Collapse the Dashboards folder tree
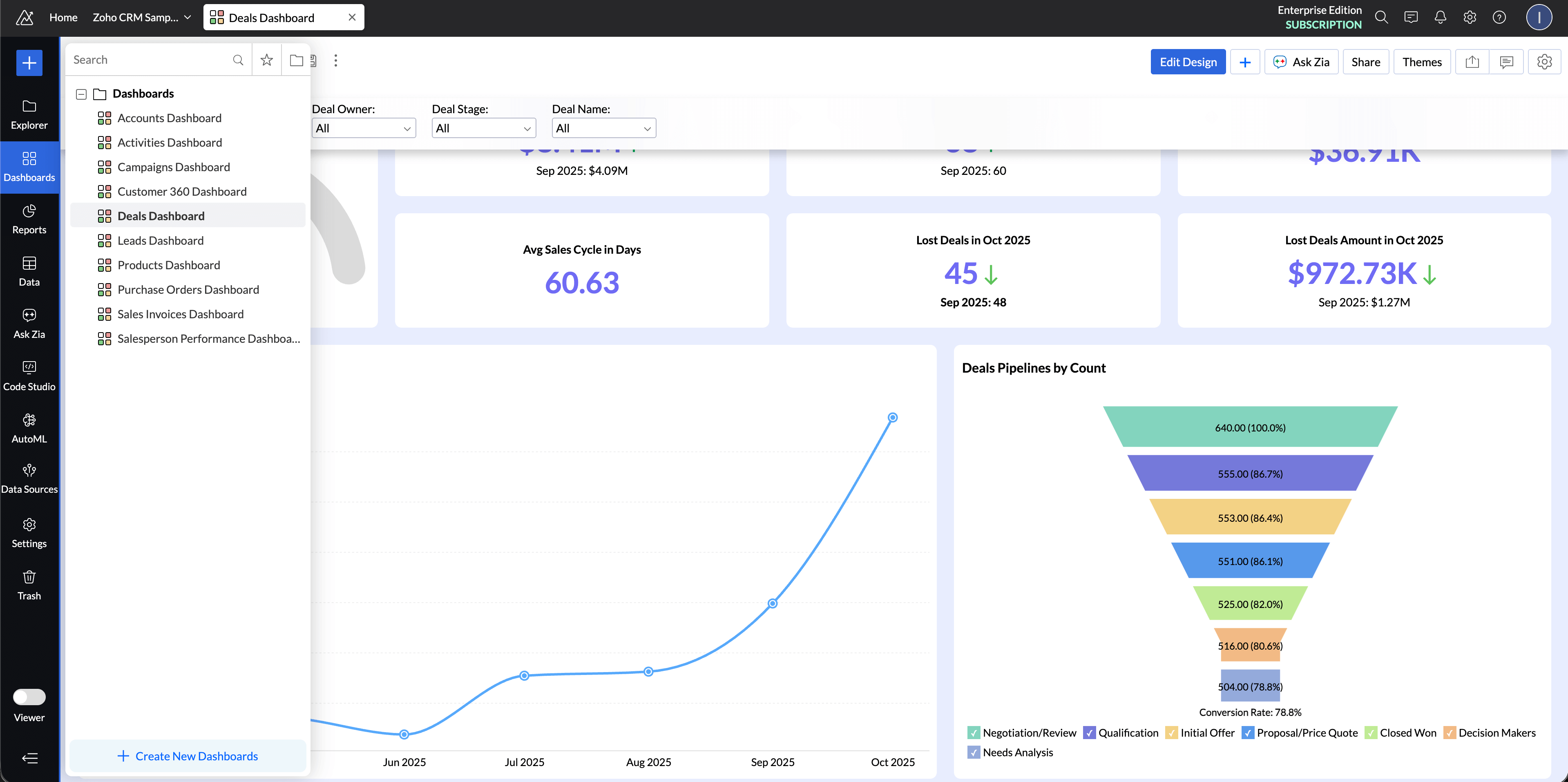Viewport: 1568px width, 782px height. [81, 94]
